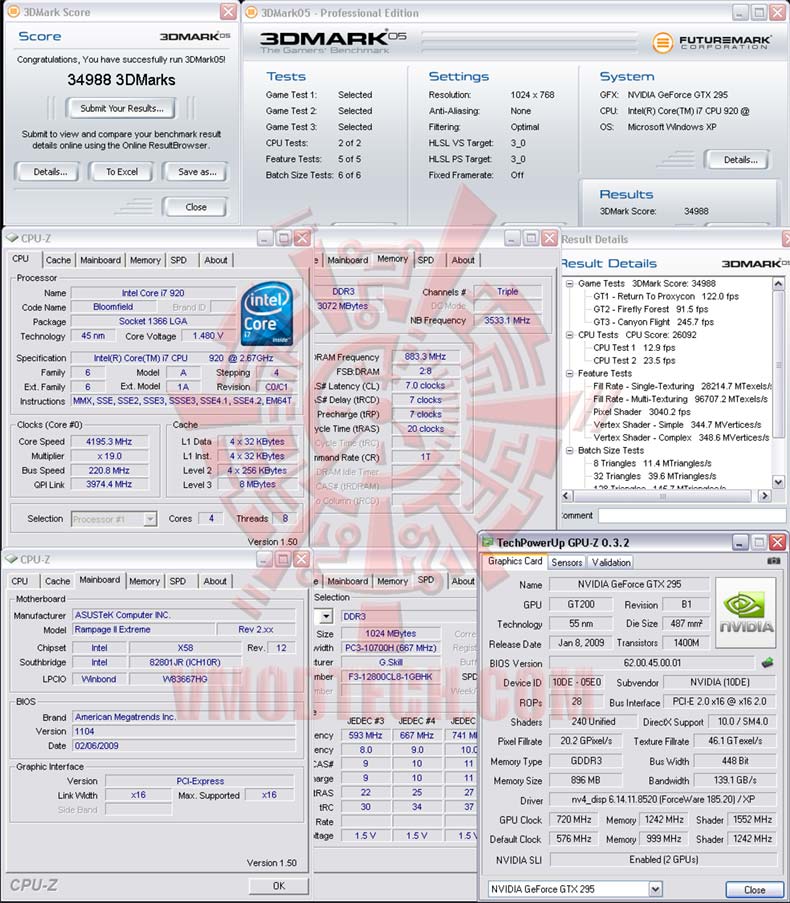Click the Rampage II Extreme model field
Viewport: 790px width, 903px height.
coord(143,629)
